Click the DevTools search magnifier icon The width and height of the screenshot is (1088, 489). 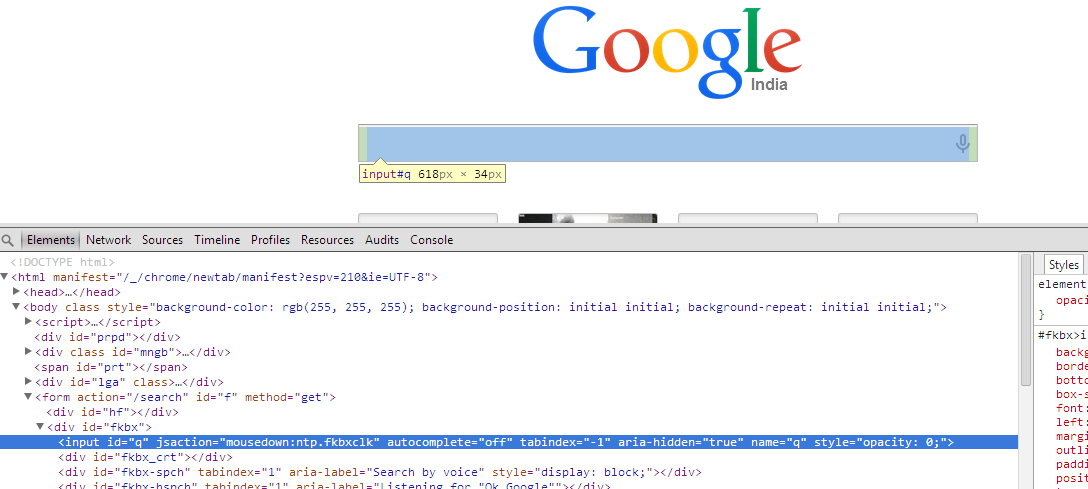pyautogui.click(x=8, y=241)
